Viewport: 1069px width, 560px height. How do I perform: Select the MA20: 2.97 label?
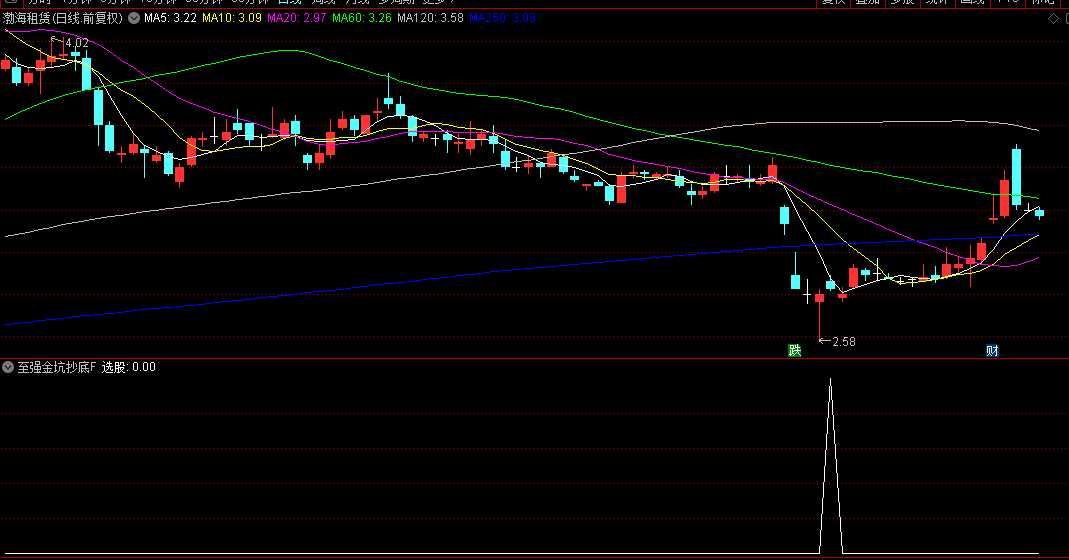tap(297, 18)
